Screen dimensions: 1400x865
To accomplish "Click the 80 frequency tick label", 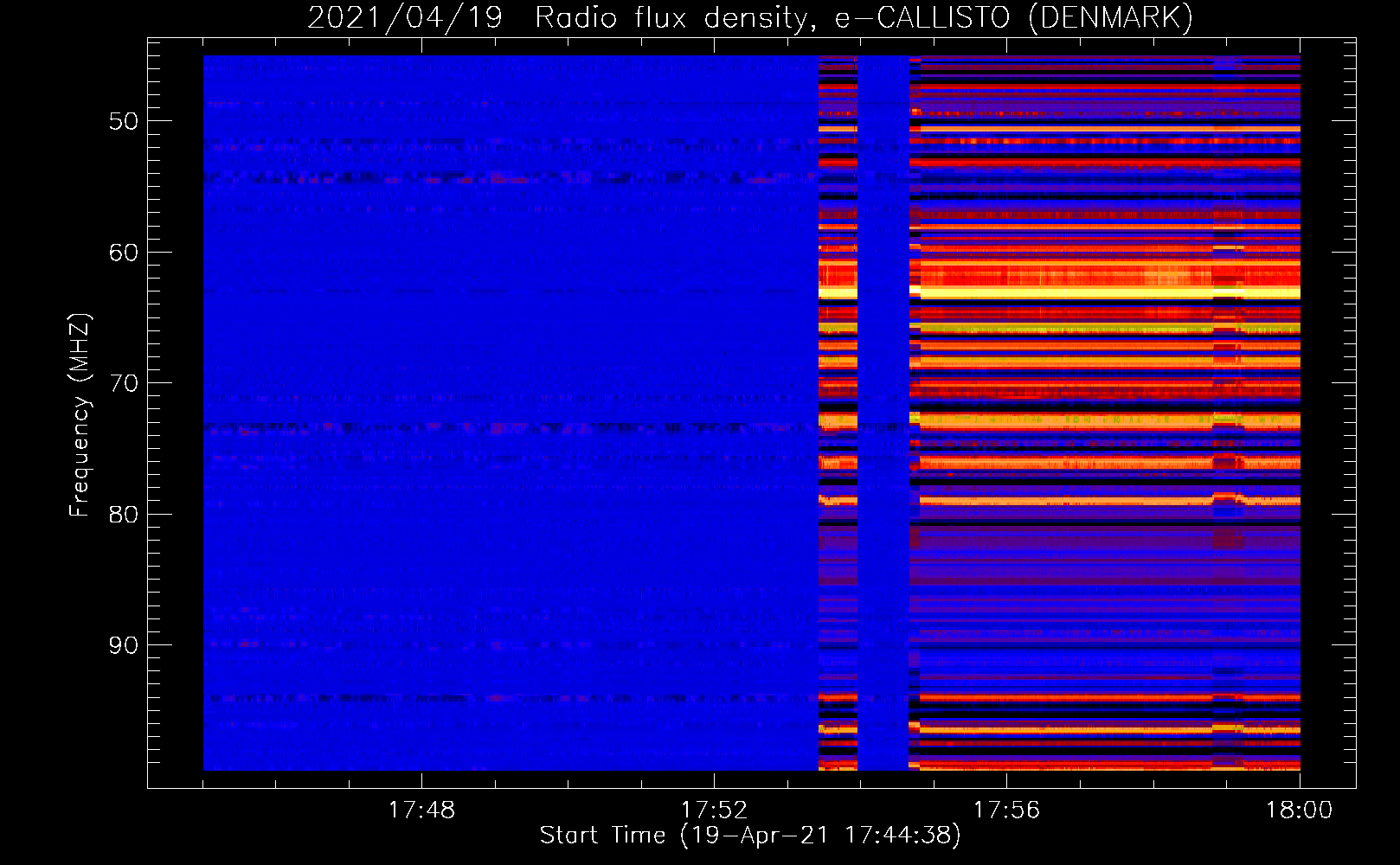I will [x=124, y=515].
